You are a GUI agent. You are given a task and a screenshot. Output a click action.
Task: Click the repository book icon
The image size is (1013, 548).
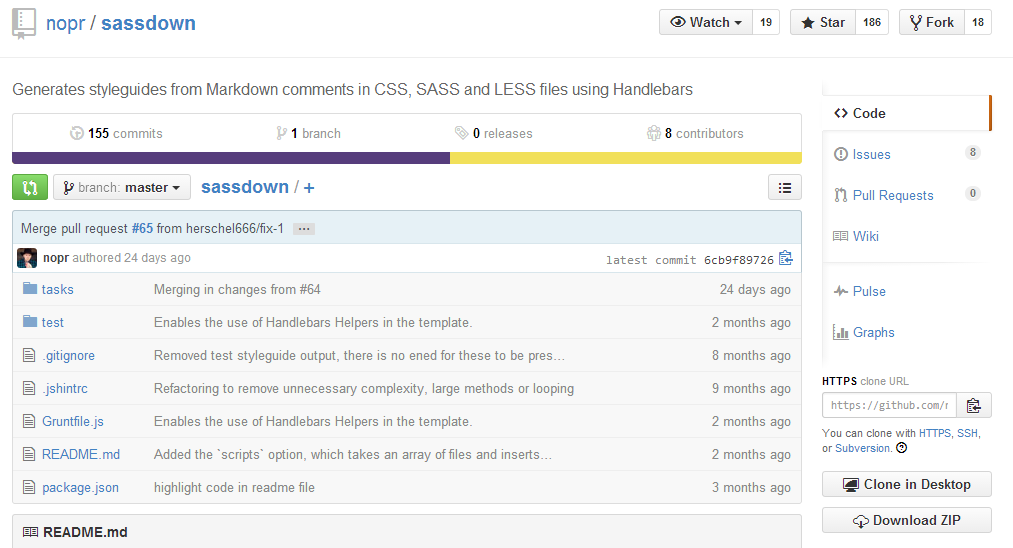point(24,24)
